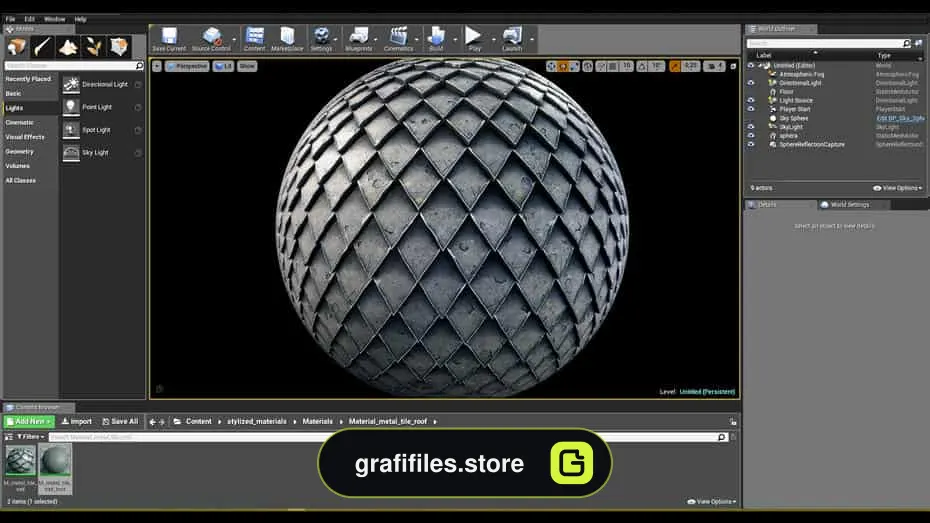Open the Marketplace toolbar icon
The width and height of the screenshot is (930, 523).
(287, 39)
